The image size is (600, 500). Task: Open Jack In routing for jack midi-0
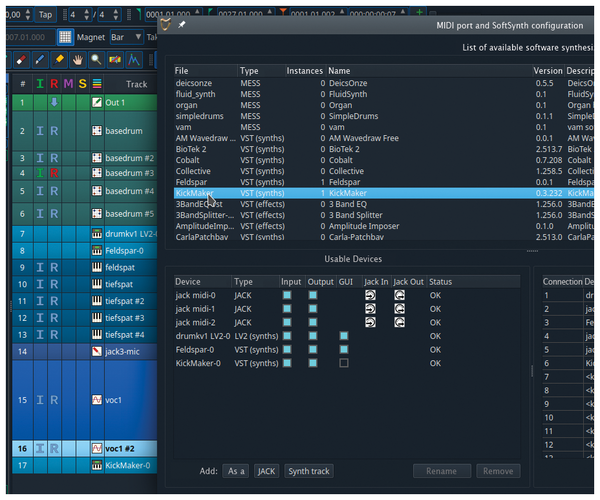370,295
